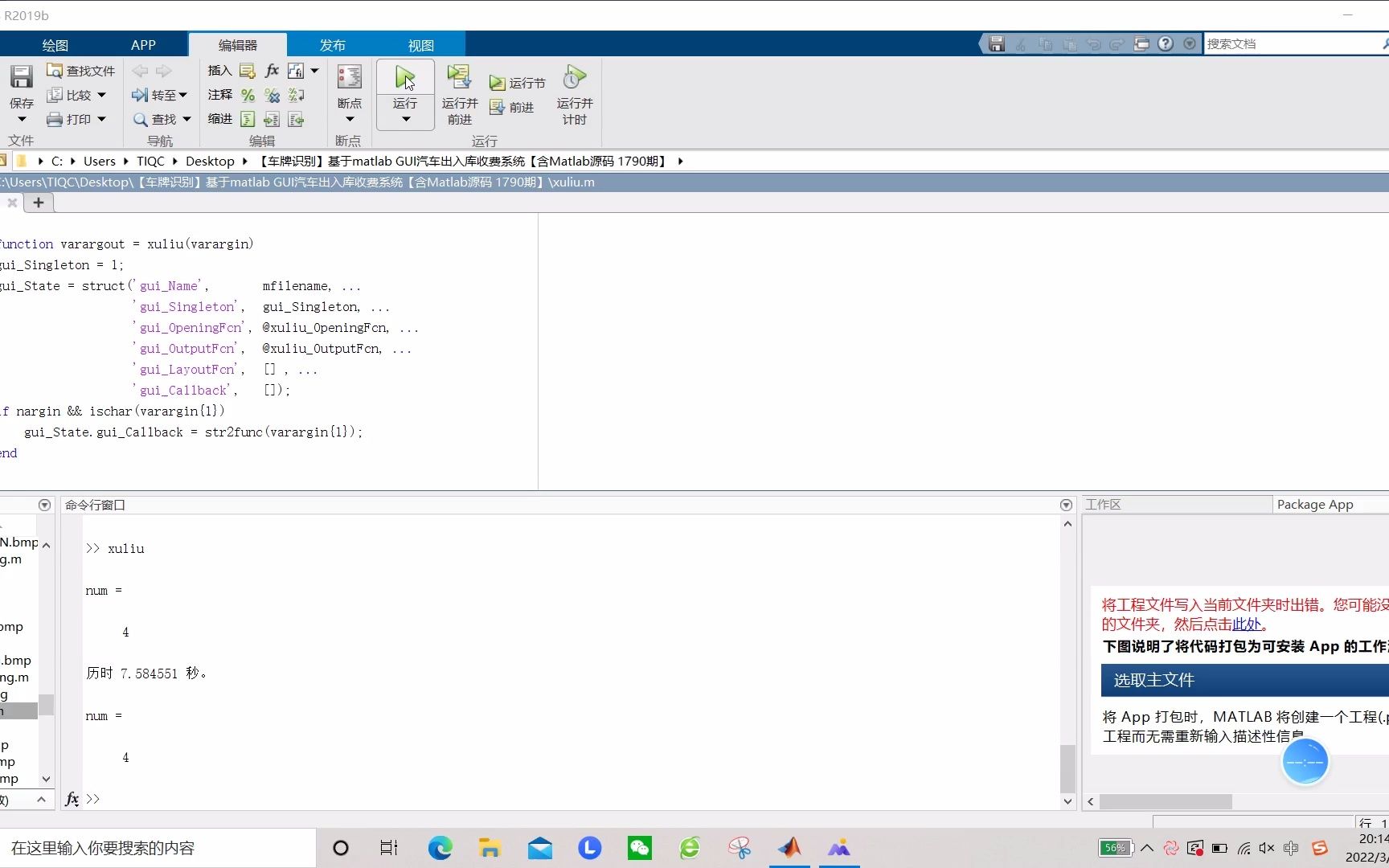Open the Help question mark icon
This screenshot has height=868, width=1389.
[x=1166, y=44]
